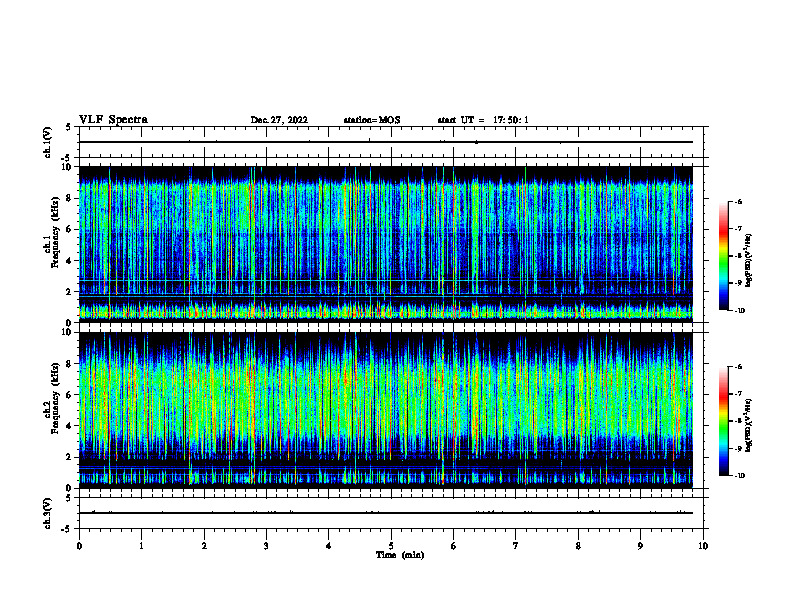This screenshot has height=612, width=792.
Task: Select the "start UT = 17:50: 1" text
Action: [483, 120]
